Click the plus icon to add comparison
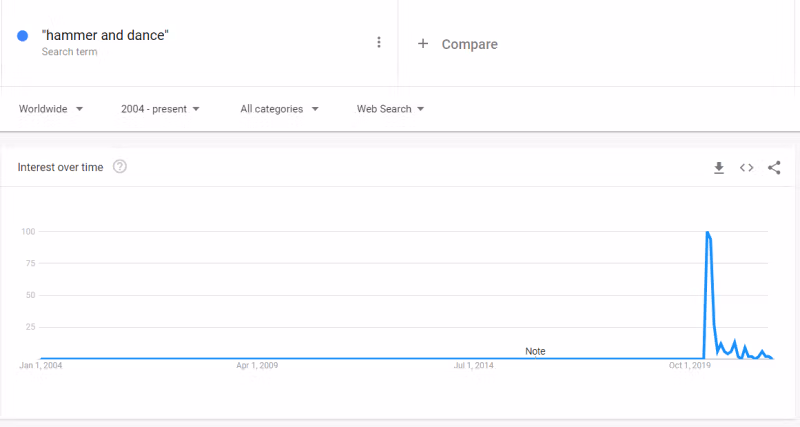 [423, 44]
